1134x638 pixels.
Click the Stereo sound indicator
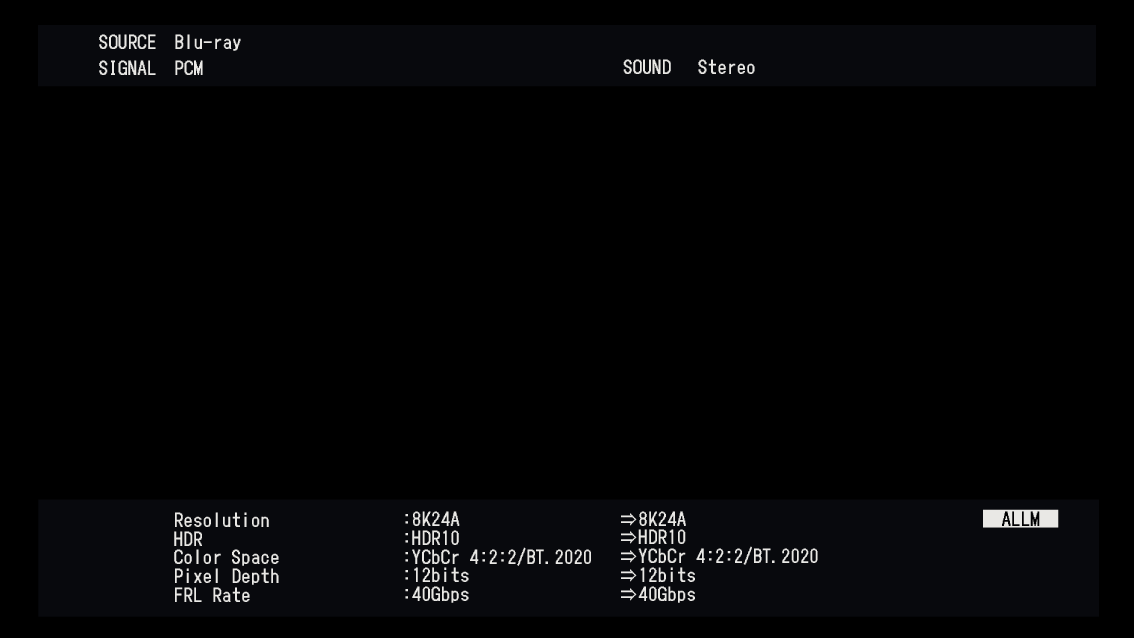click(726, 67)
